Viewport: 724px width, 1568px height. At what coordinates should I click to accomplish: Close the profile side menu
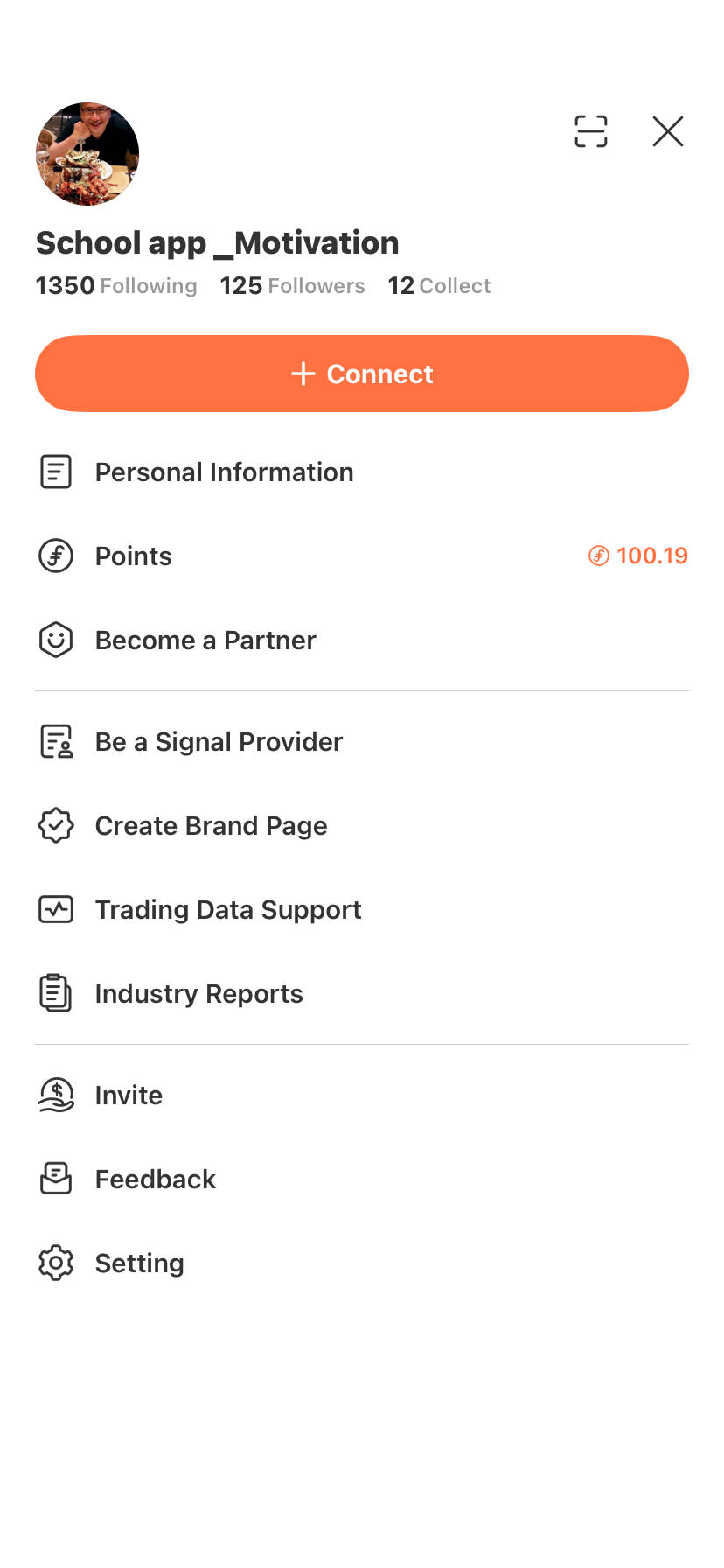668,131
